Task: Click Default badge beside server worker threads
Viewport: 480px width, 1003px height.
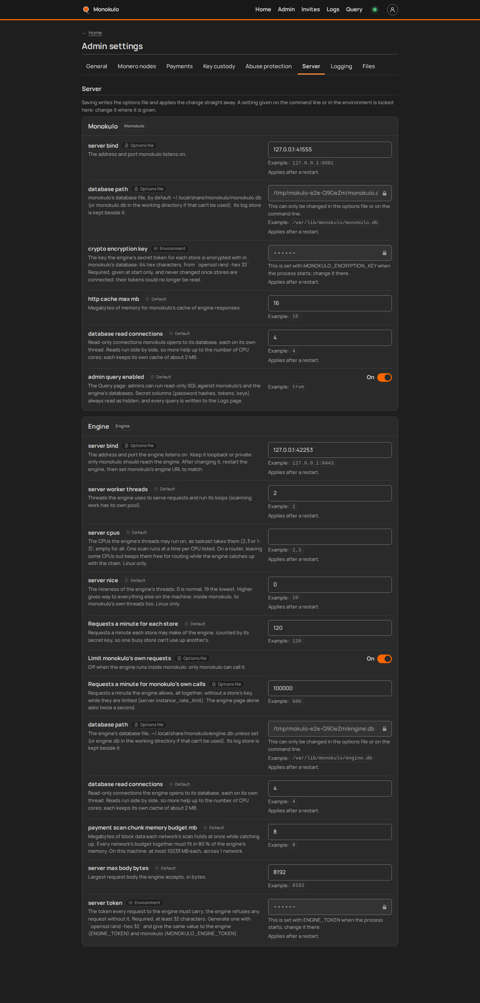Action: (164, 489)
